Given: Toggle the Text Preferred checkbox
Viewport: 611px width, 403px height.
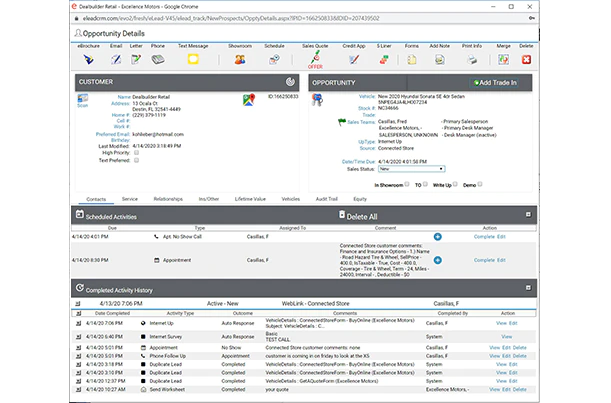Looking at the screenshot, I should pyautogui.click(x=136, y=160).
